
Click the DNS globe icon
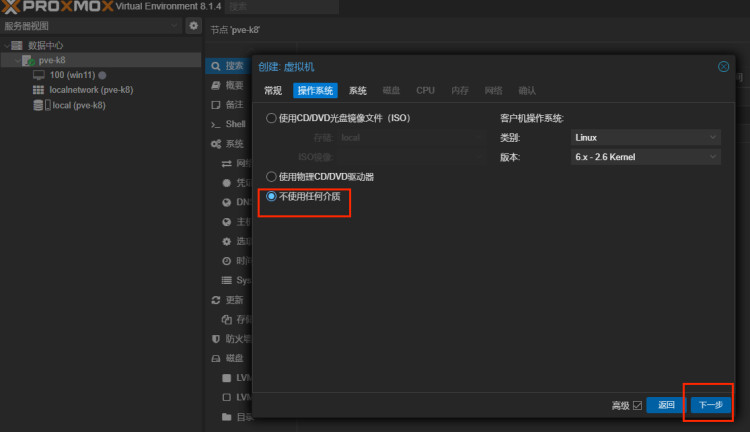(227, 202)
